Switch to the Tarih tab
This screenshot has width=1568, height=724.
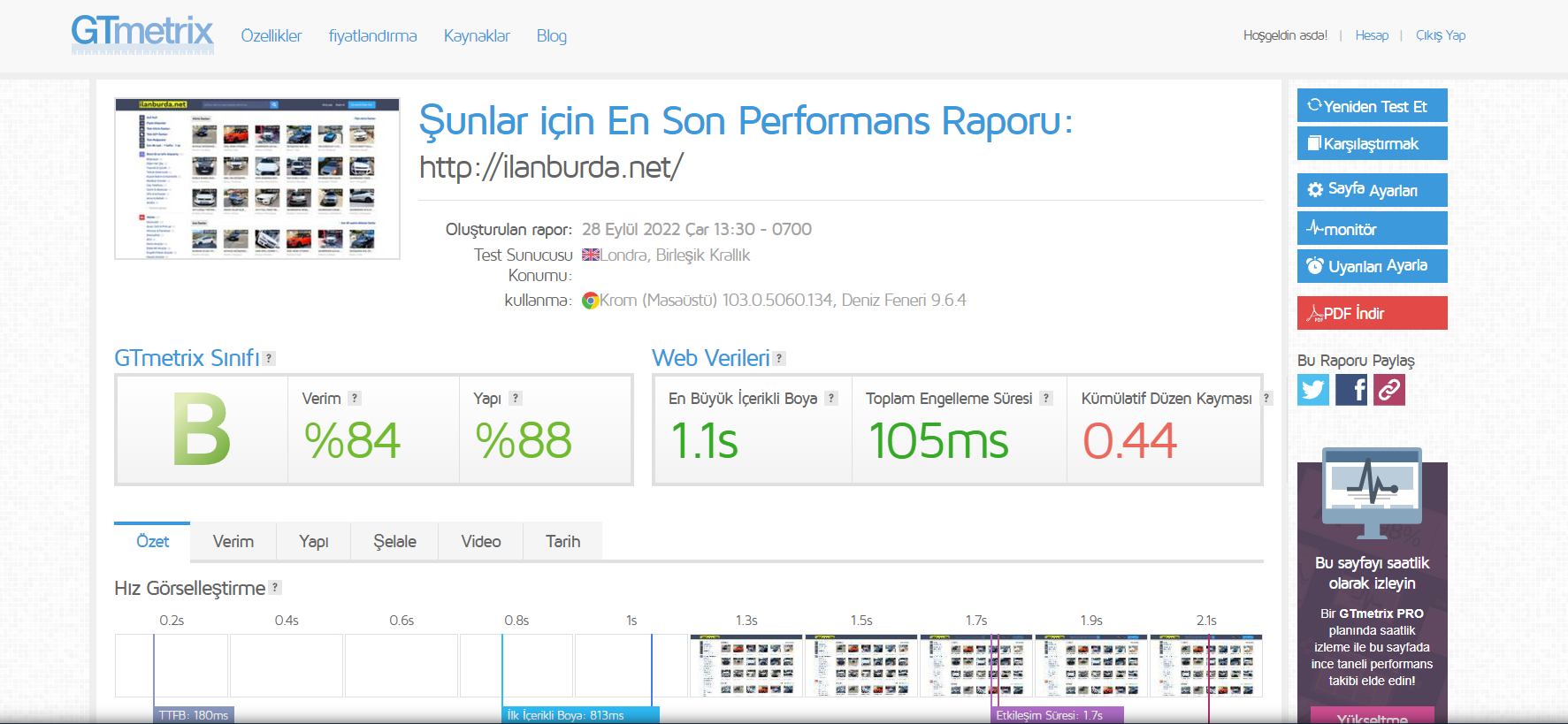point(563,541)
